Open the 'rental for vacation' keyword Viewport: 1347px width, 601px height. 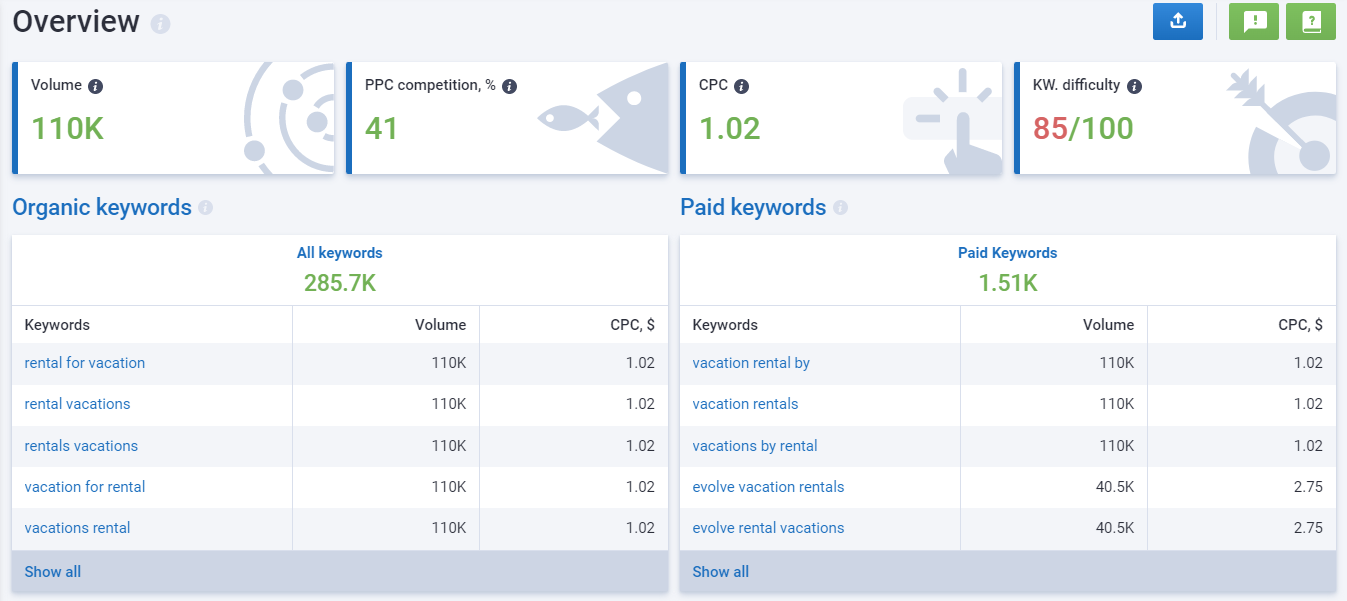click(85, 363)
